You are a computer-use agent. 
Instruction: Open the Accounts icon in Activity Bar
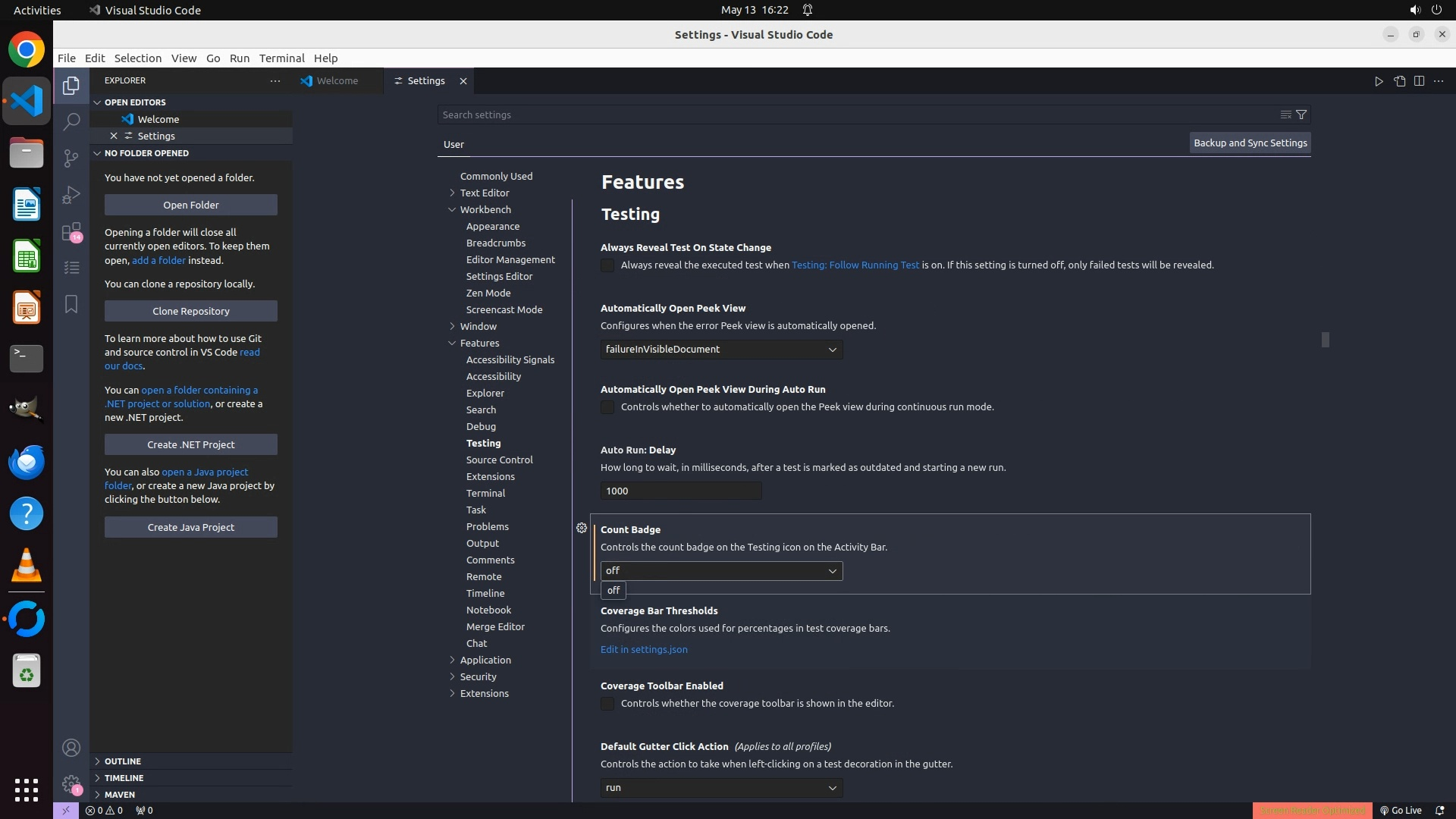(x=71, y=748)
